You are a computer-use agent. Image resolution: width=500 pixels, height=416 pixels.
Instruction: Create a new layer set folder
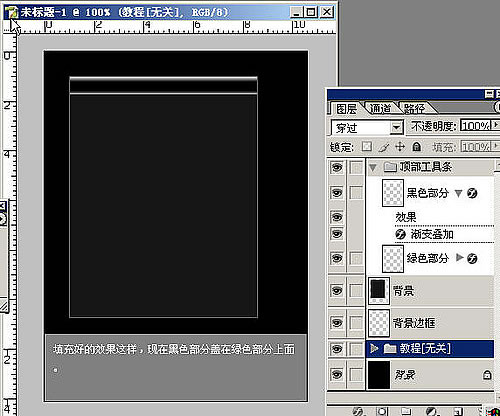tap(406, 412)
